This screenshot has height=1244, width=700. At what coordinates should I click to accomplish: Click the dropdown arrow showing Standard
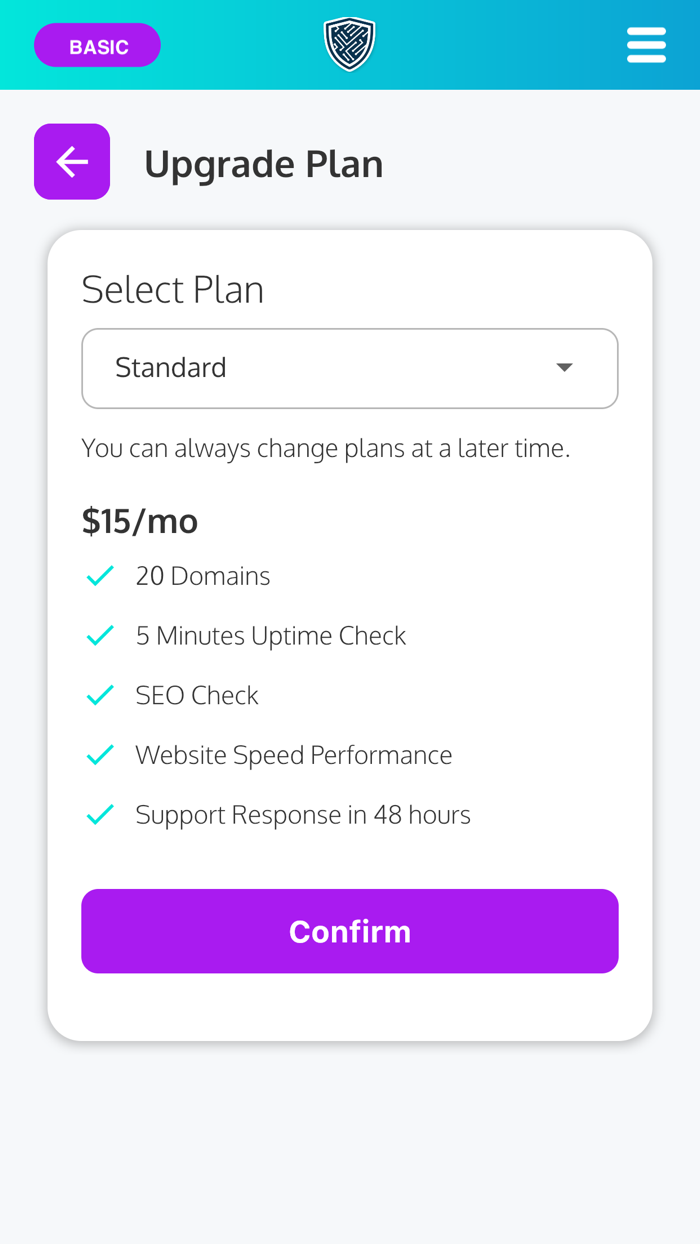click(x=565, y=368)
